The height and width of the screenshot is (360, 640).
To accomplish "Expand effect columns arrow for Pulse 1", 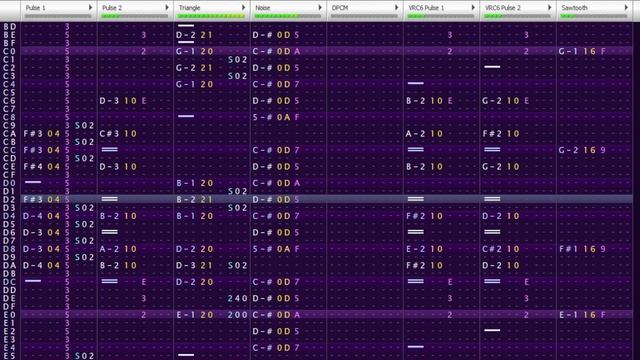I will coord(90,7).
